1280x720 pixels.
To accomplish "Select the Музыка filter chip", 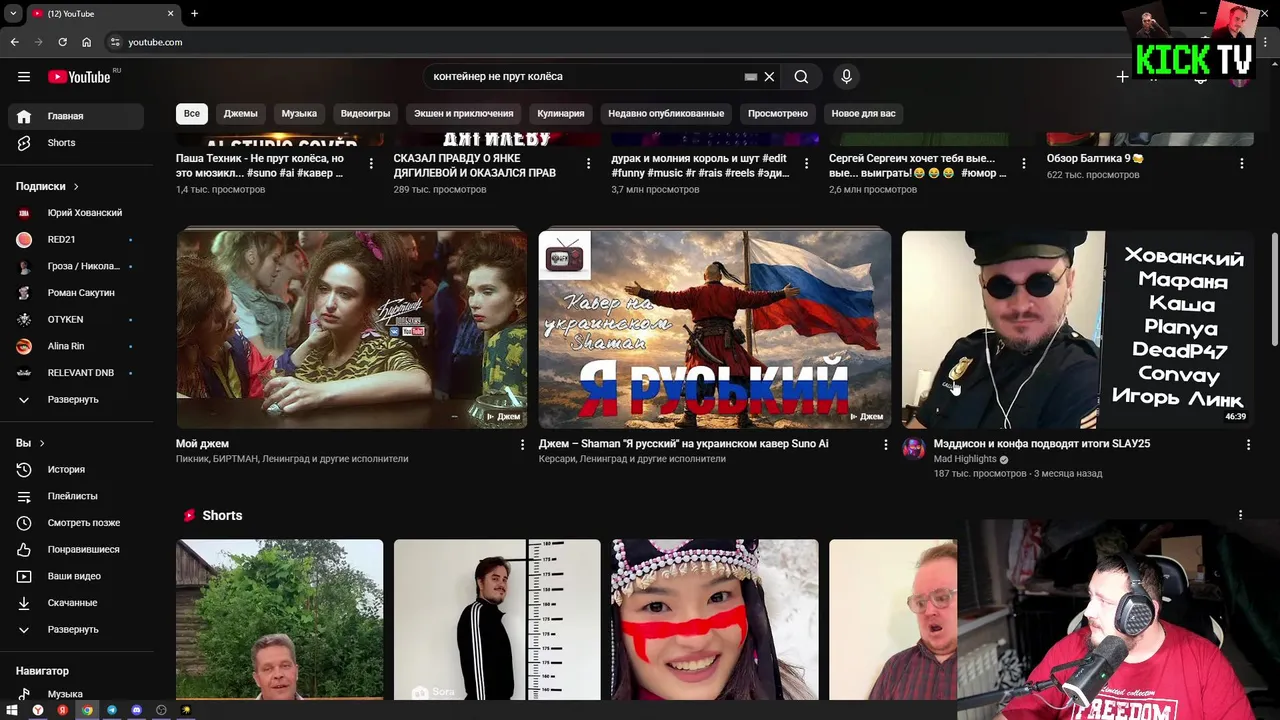I will tap(299, 113).
